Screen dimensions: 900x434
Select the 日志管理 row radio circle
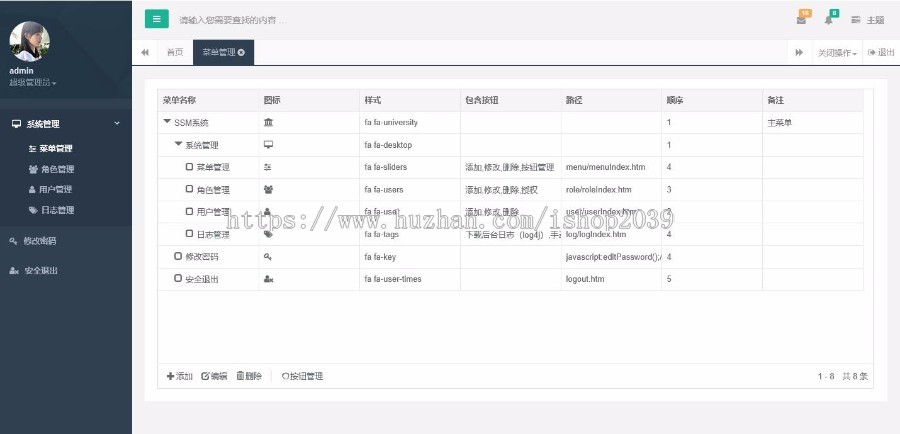point(189,234)
